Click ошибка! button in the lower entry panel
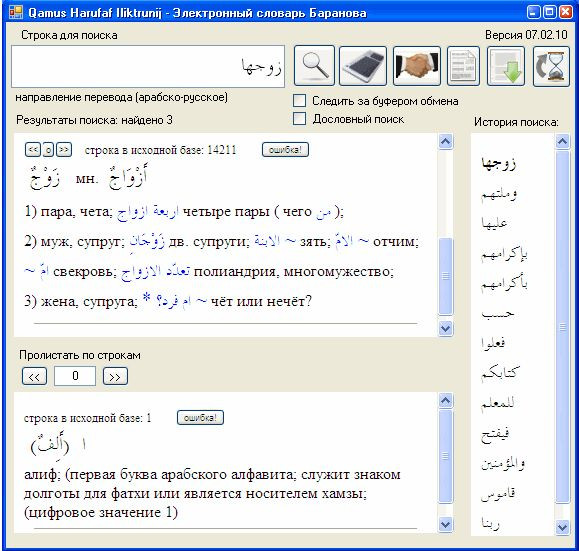 (200, 418)
